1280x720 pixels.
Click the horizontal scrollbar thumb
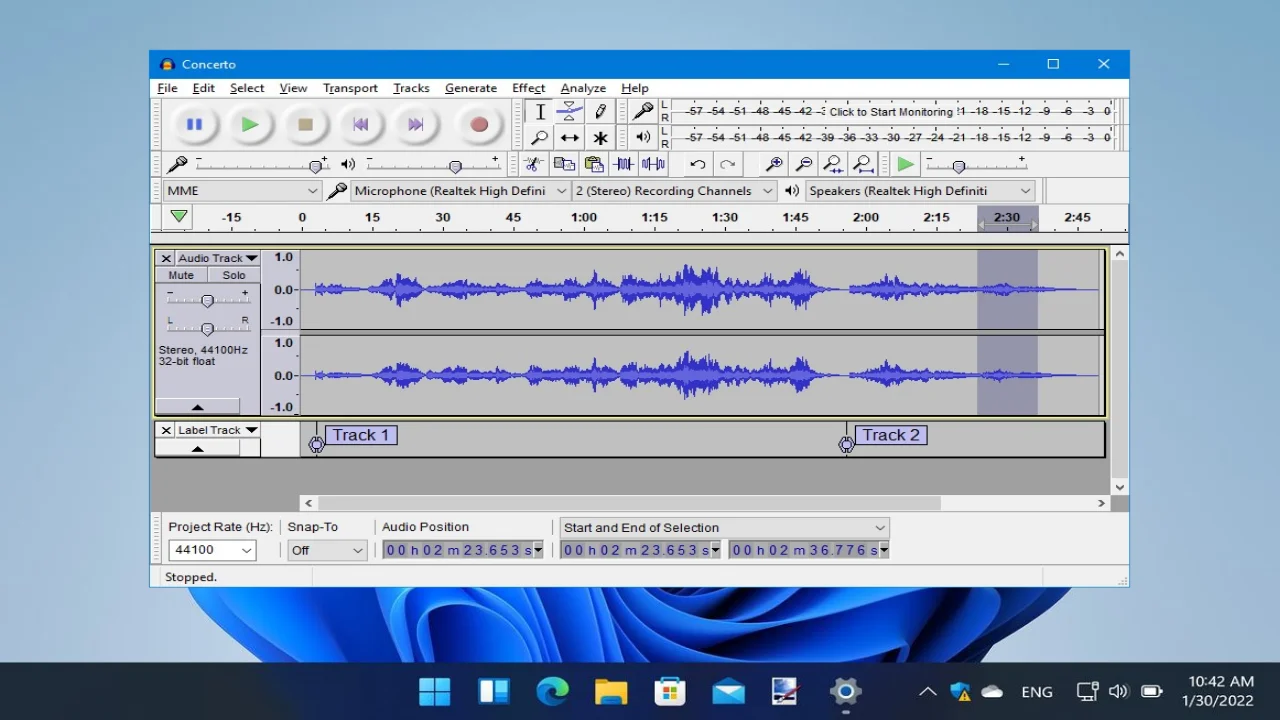[x=629, y=503]
